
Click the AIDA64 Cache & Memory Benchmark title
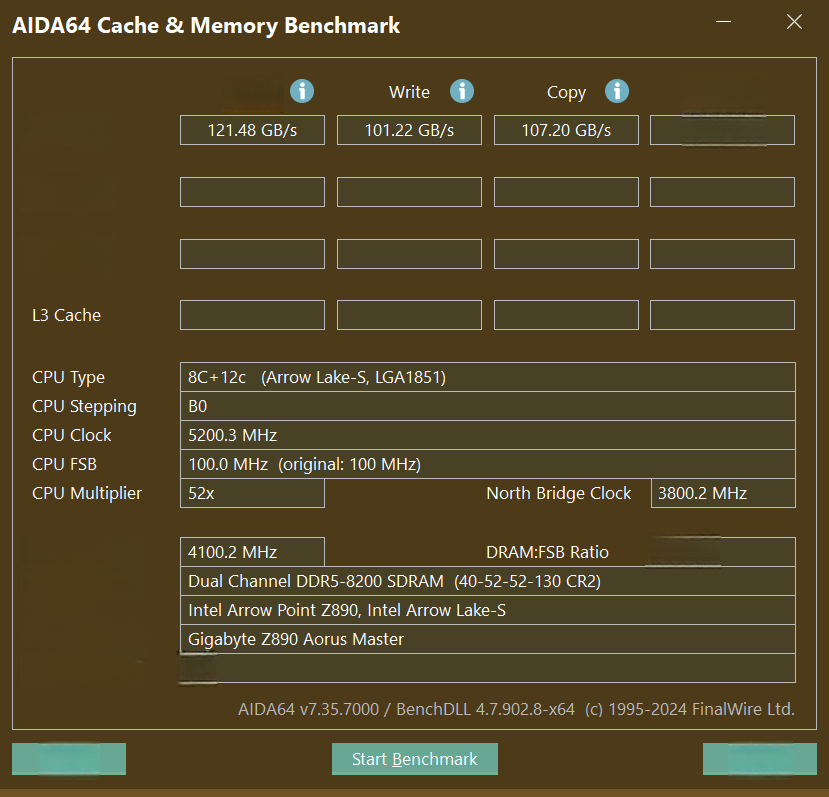point(206,25)
